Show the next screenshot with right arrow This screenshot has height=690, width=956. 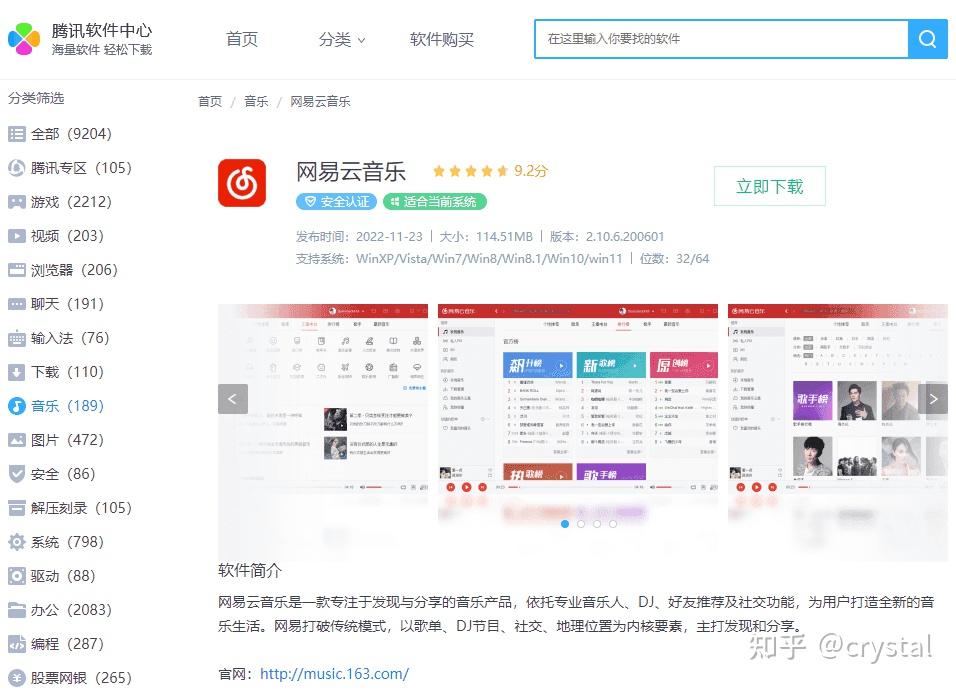coord(933,399)
